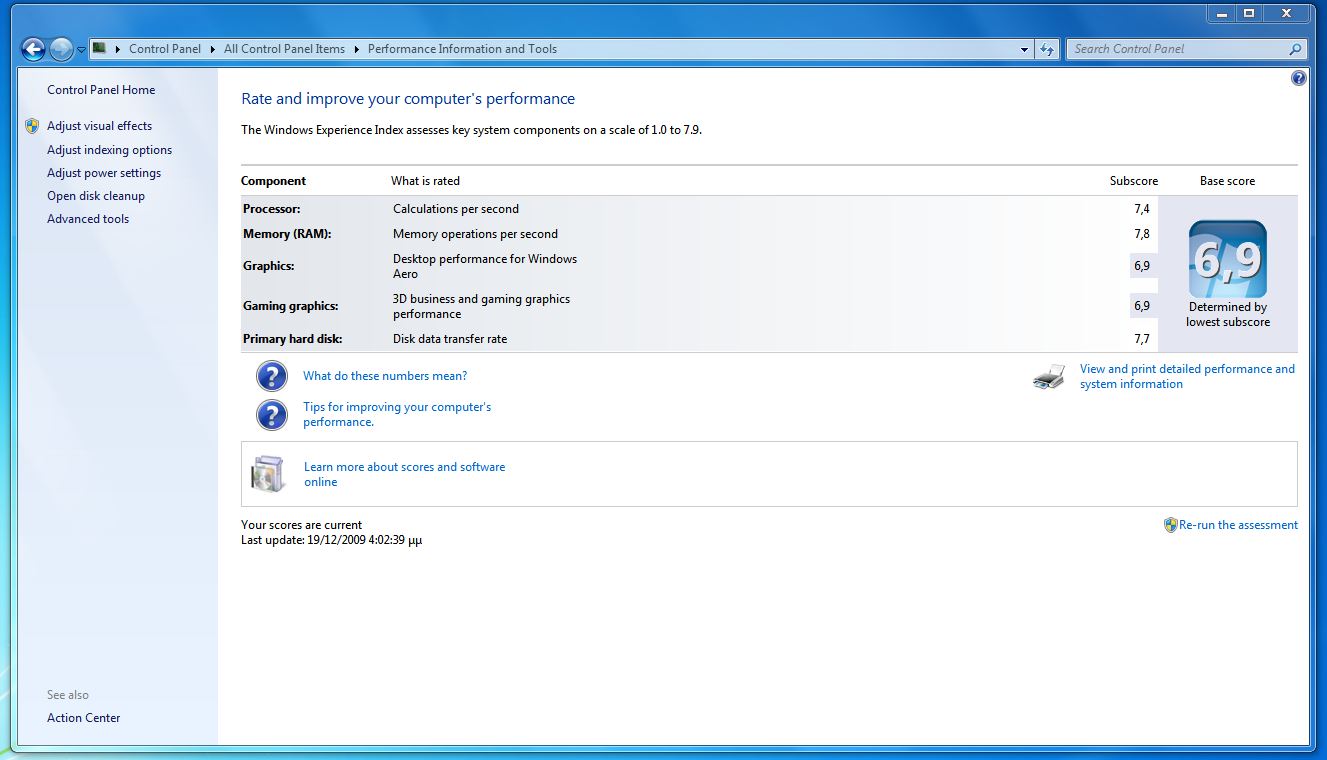Expand the address bar history dropdown

click(1024, 49)
